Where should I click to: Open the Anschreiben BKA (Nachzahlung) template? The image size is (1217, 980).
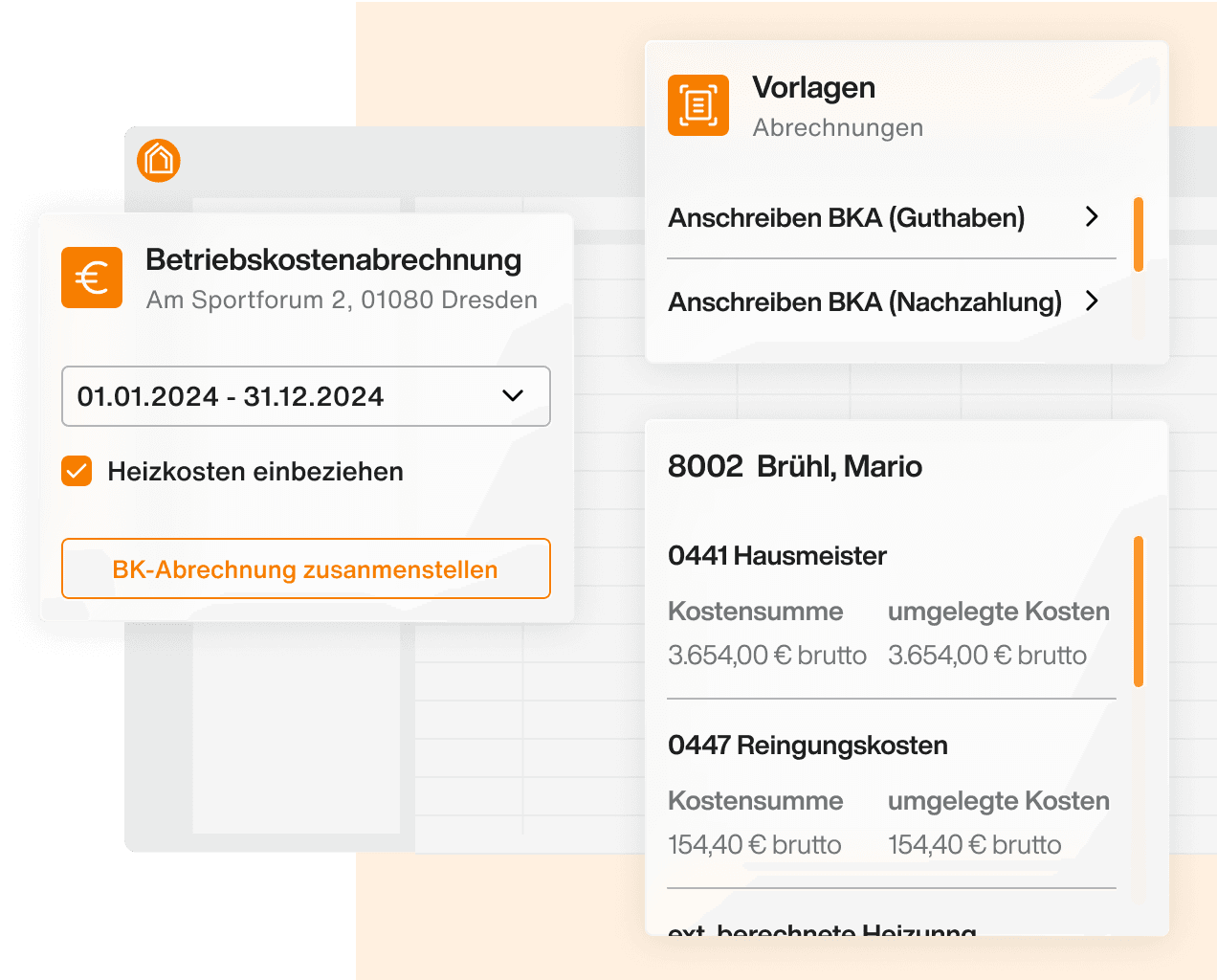click(x=865, y=302)
